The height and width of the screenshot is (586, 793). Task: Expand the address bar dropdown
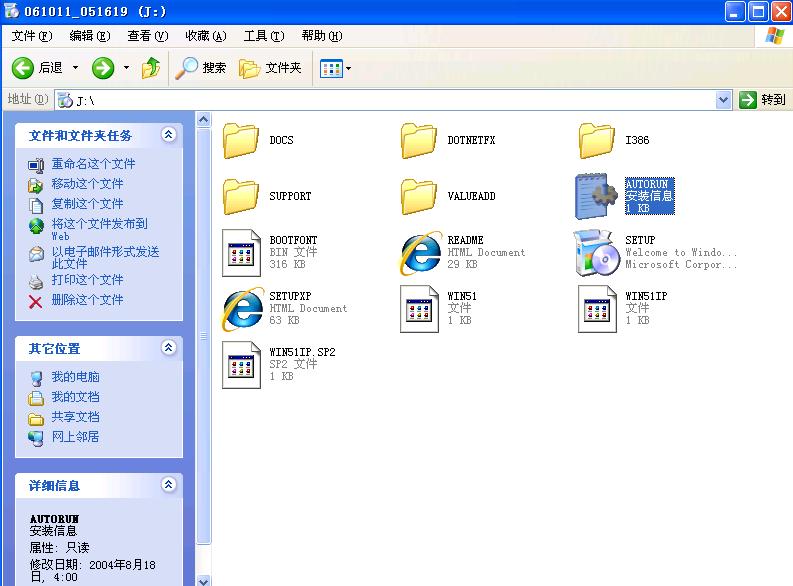tap(724, 100)
